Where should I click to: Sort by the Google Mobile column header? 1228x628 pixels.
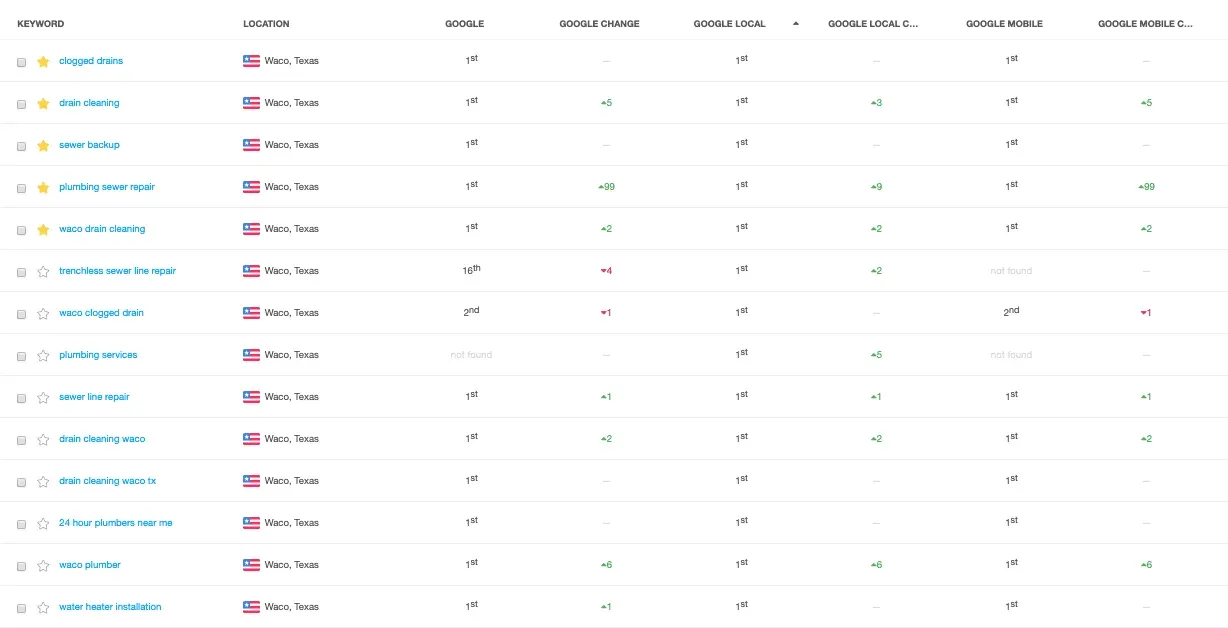pos(1004,24)
